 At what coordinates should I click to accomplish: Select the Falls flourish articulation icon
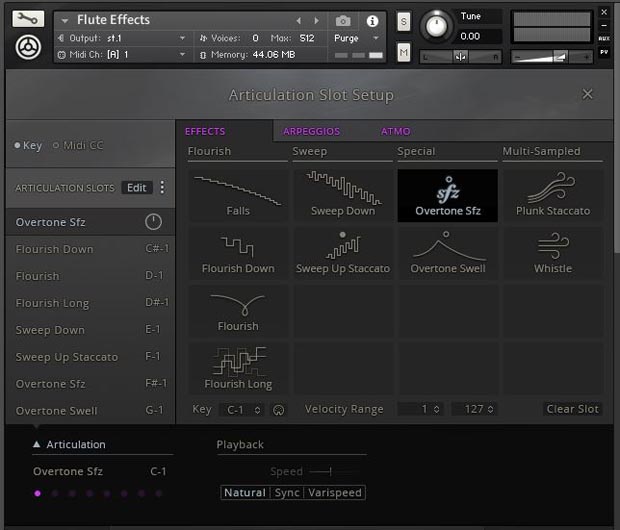(x=238, y=193)
